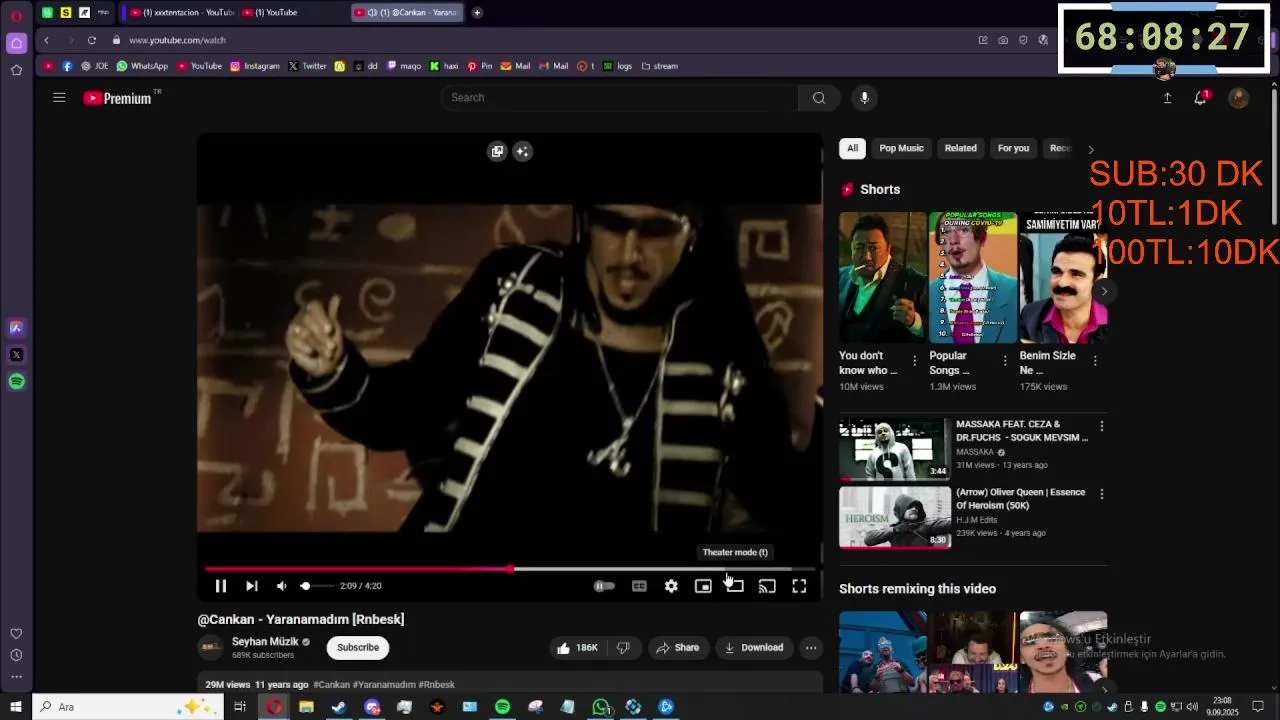The image size is (1280, 720).
Task: Share the video via Share button
Action: coord(678,647)
